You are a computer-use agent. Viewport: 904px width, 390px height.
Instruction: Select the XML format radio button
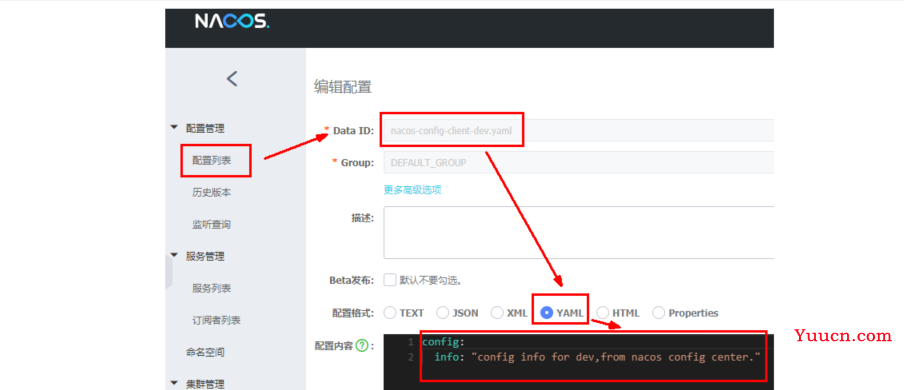(x=497, y=313)
